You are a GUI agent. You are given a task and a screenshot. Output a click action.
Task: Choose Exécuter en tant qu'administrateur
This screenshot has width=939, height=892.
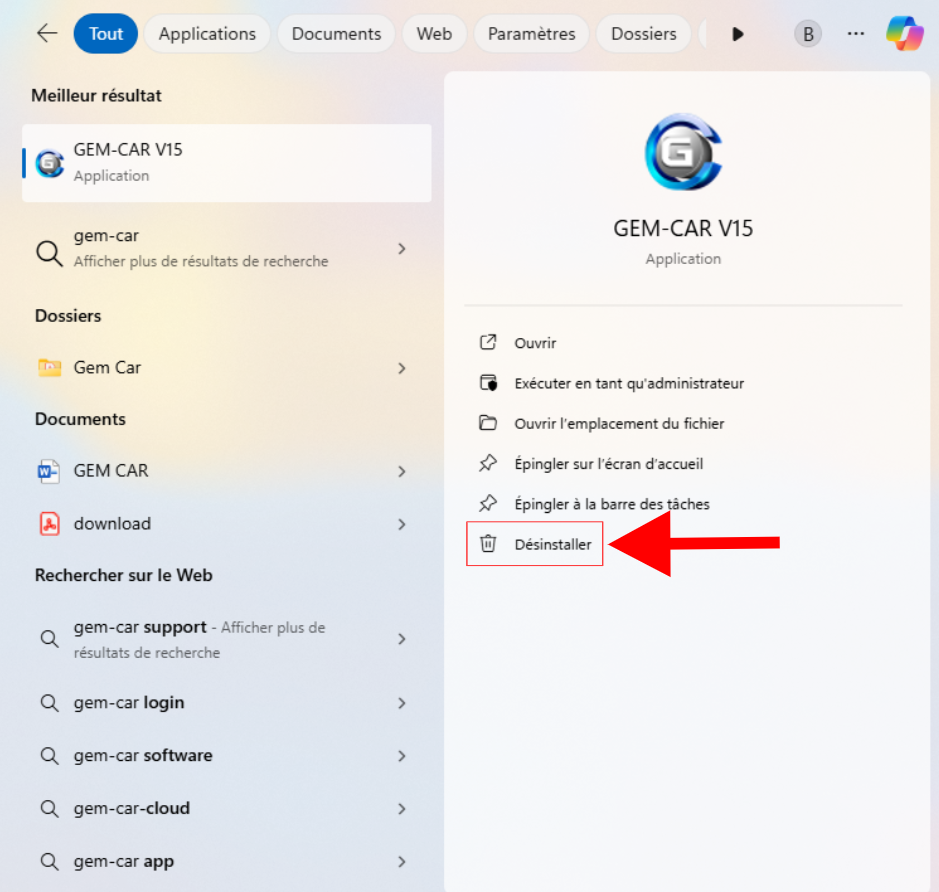629,383
